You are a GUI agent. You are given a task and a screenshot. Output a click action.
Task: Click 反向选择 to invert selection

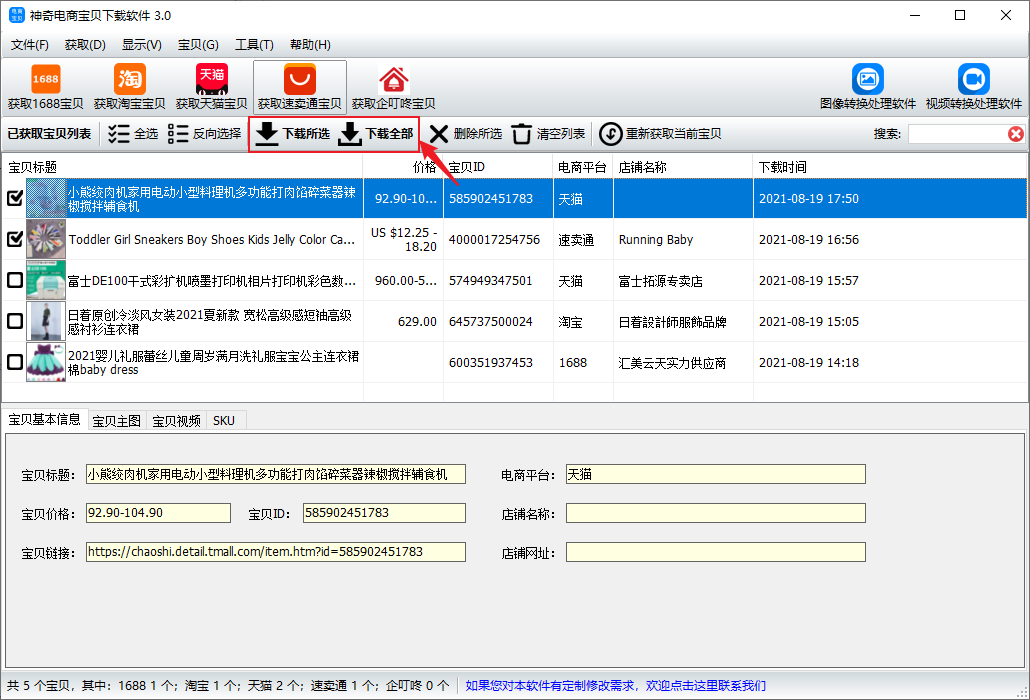[204, 134]
